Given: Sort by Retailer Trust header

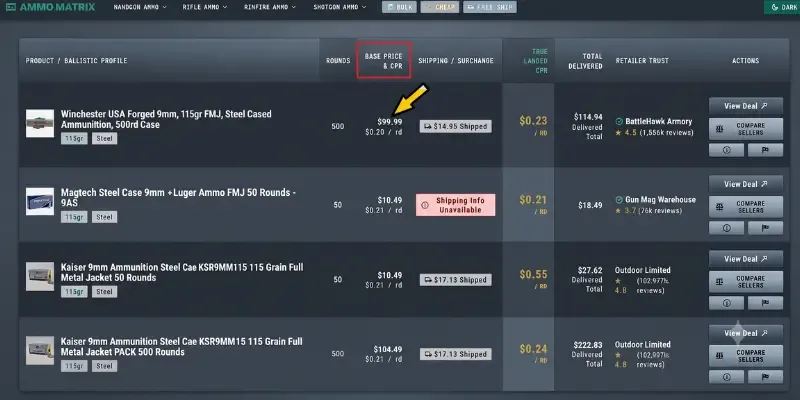Looking at the screenshot, I should [642, 61].
